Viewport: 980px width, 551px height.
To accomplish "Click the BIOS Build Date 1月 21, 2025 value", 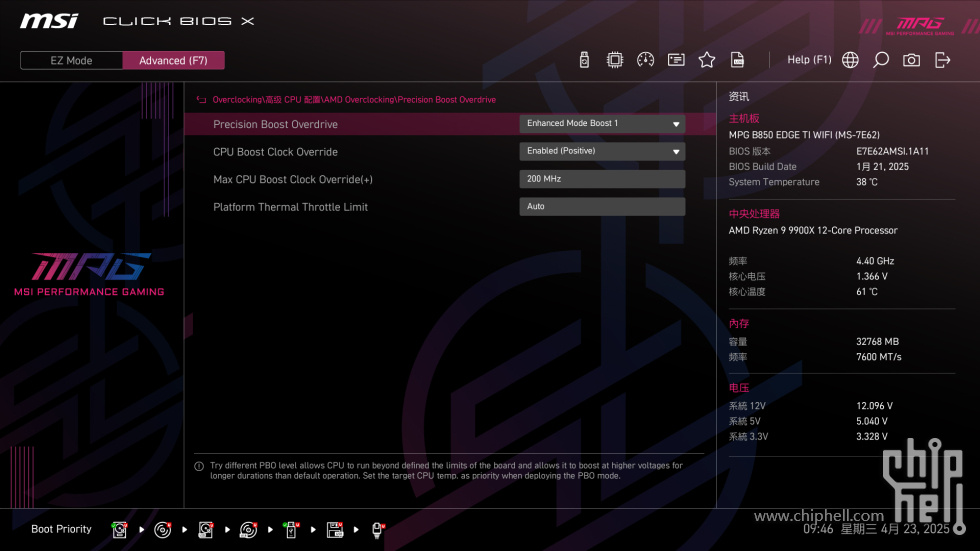I will tap(882, 167).
